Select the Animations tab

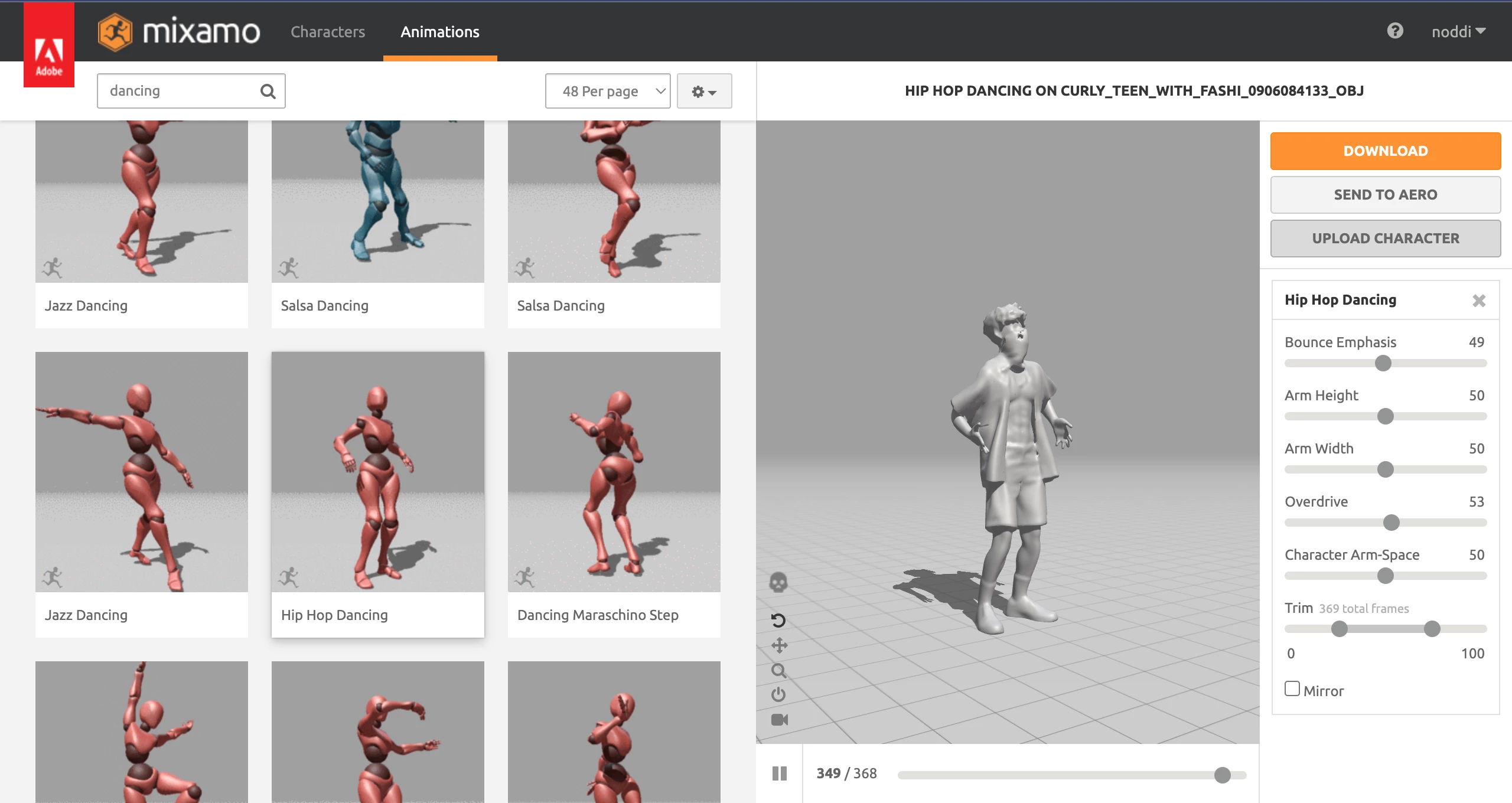pos(440,32)
